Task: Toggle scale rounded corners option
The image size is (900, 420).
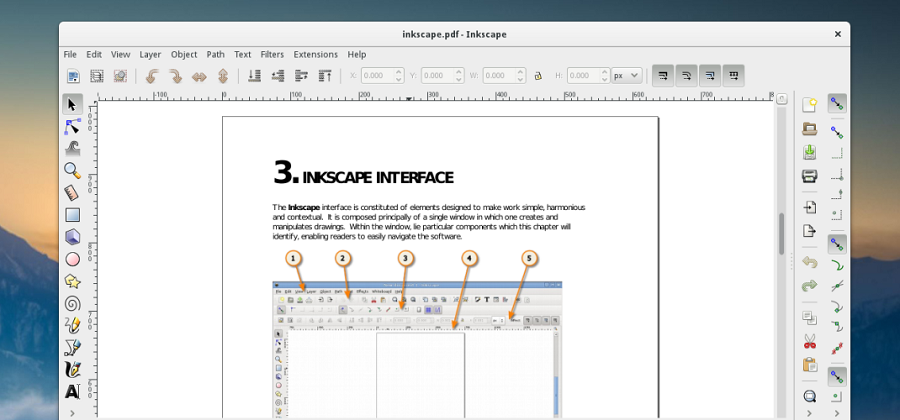Action: [686, 76]
